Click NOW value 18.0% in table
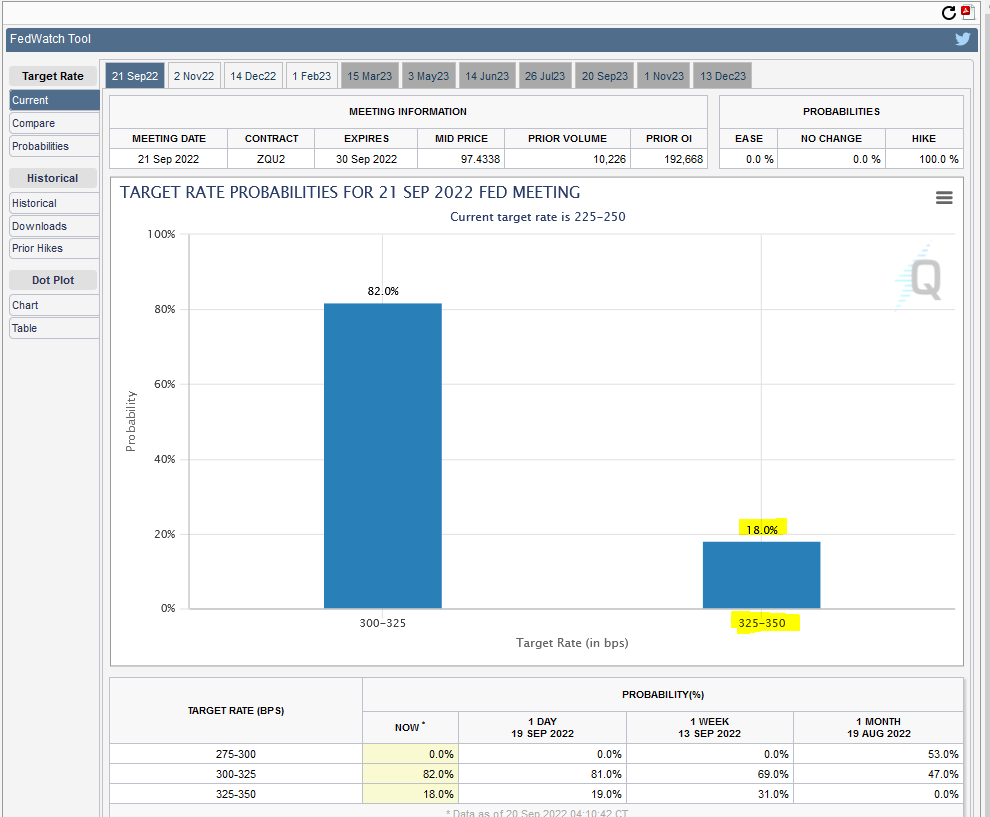The image size is (990, 817). (x=438, y=794)
